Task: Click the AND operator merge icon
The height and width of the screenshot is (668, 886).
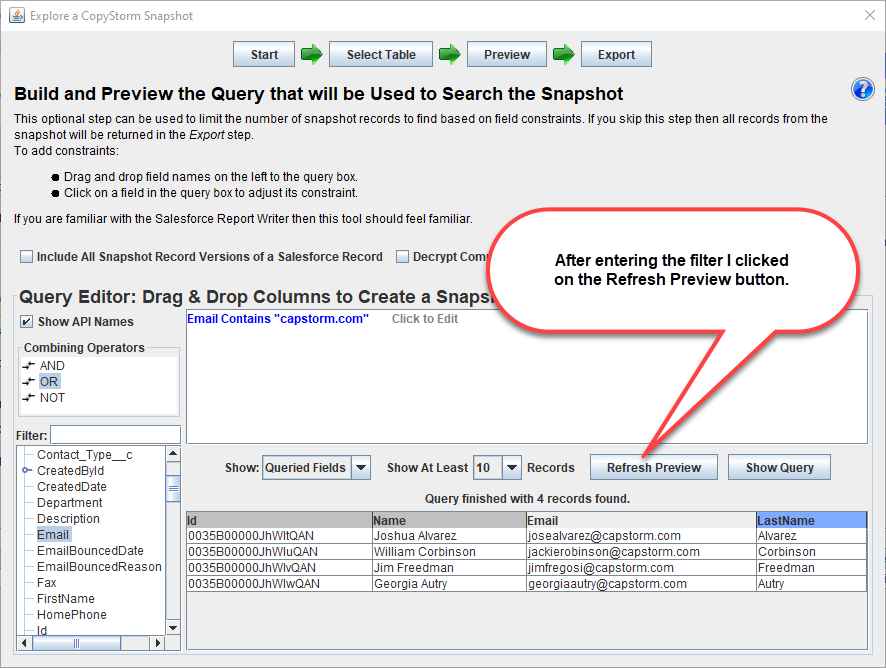Action: click(x=28, y=366)
